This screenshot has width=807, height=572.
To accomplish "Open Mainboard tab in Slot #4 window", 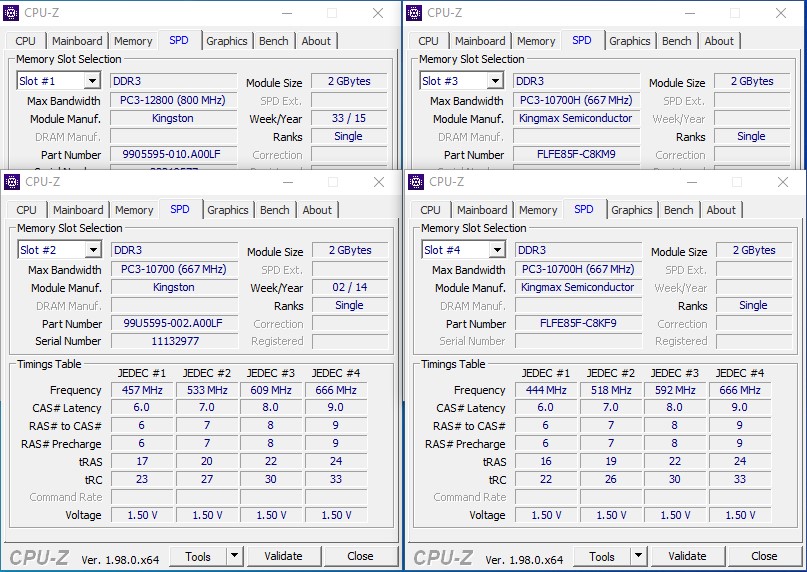I will click(482, 210).
